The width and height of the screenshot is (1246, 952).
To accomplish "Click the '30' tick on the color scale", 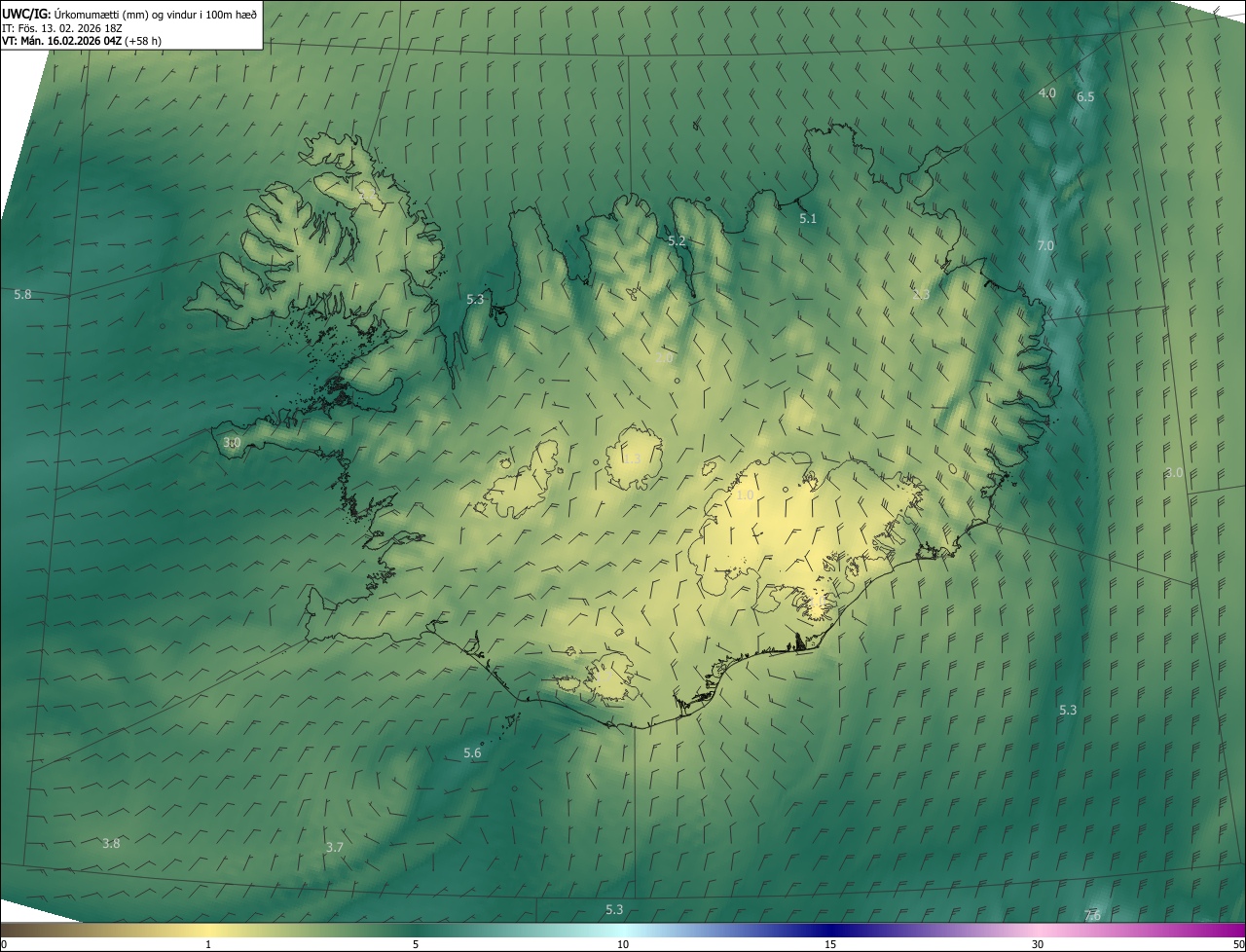I will click(x=1038, y=944).
